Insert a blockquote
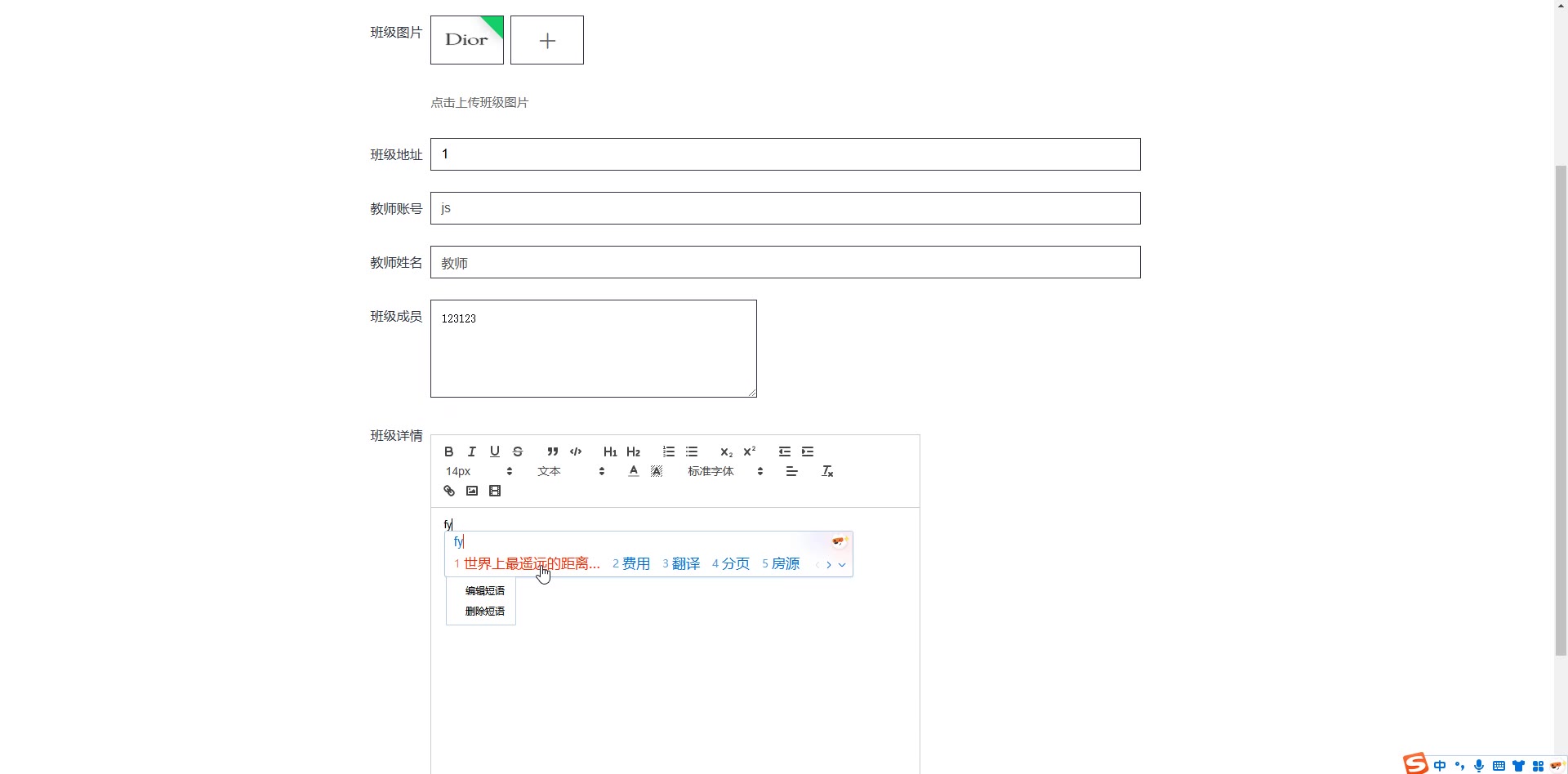The width and height of the screenshot is (1568, 774). coord(553,451)
